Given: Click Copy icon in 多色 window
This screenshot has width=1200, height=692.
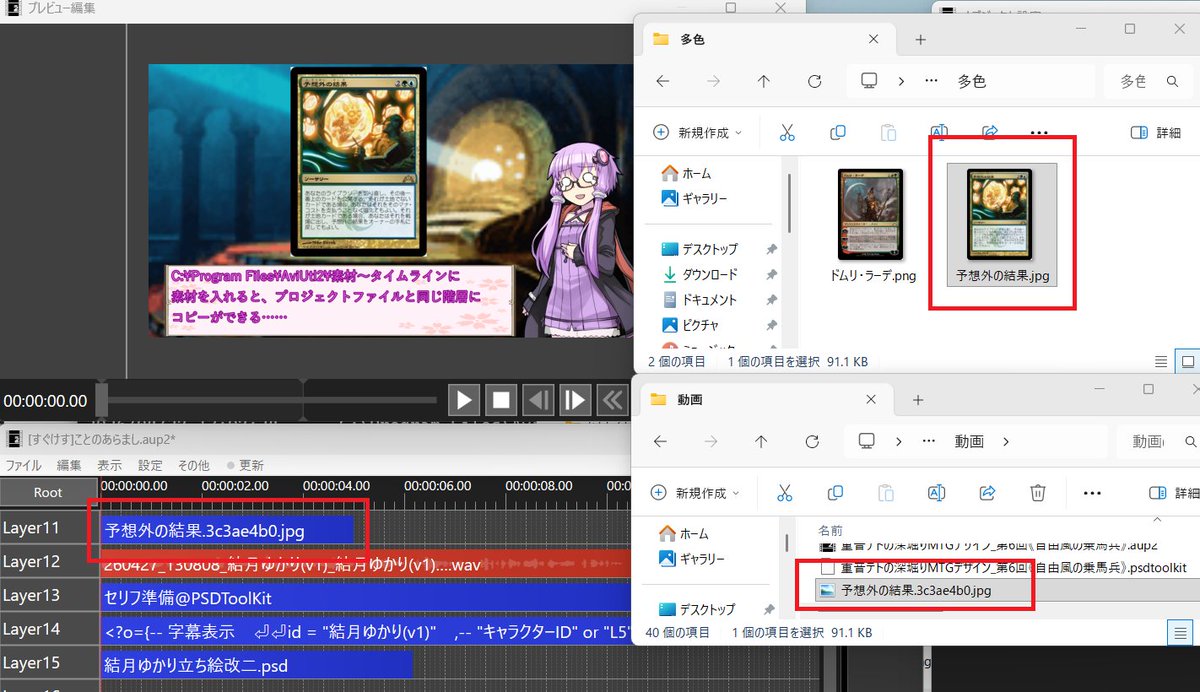Looking at the screenshot, I should (x=838, y=132).
